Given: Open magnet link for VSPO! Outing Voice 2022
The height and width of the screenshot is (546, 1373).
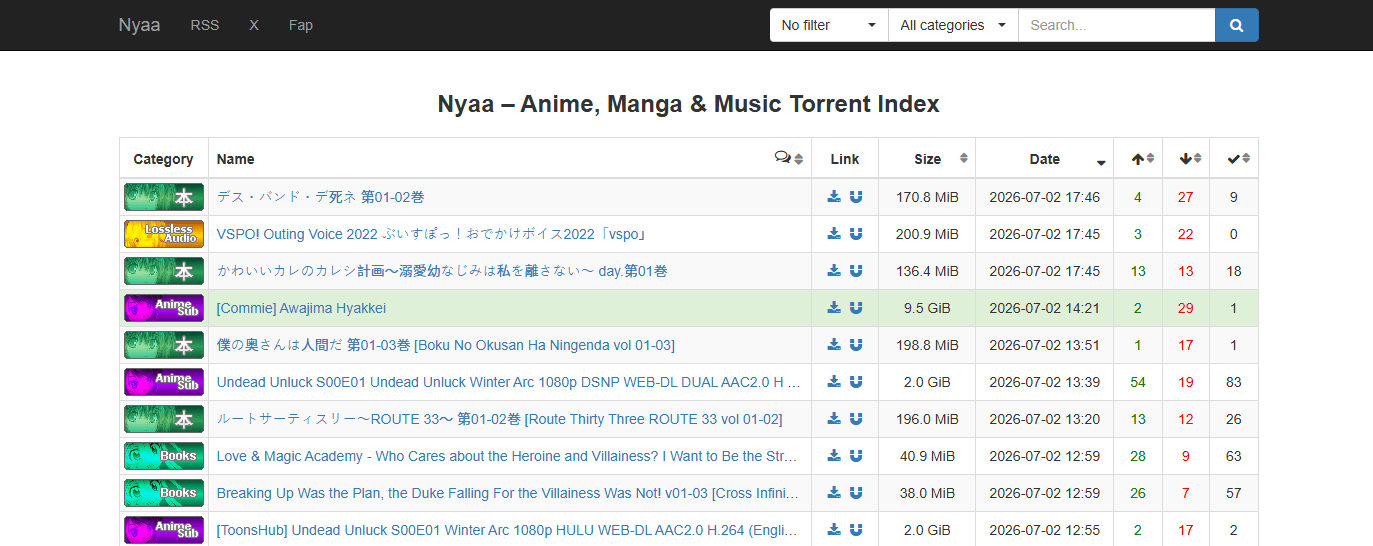Looking at the screenshot, I should 856,234.
